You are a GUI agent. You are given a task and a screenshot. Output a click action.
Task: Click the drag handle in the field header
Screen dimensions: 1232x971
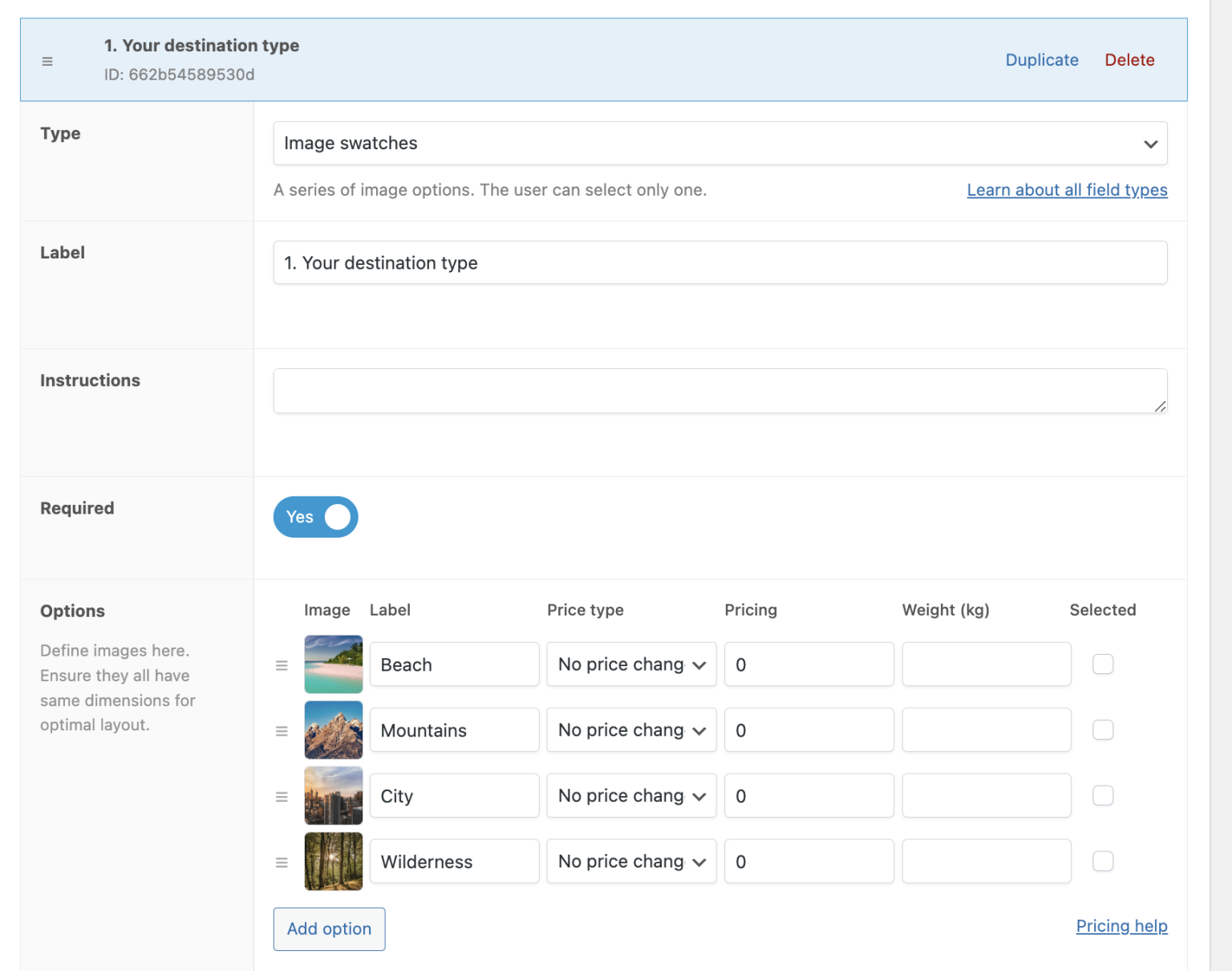(x=47, y=60)
